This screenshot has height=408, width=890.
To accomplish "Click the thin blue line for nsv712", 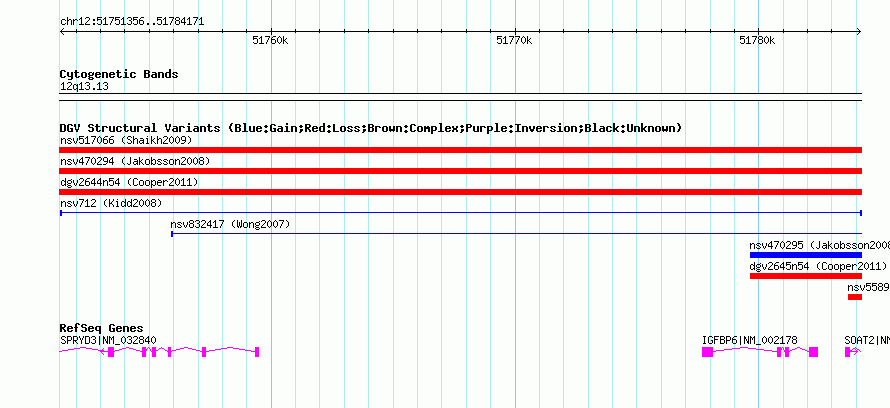I will [461, 213].
